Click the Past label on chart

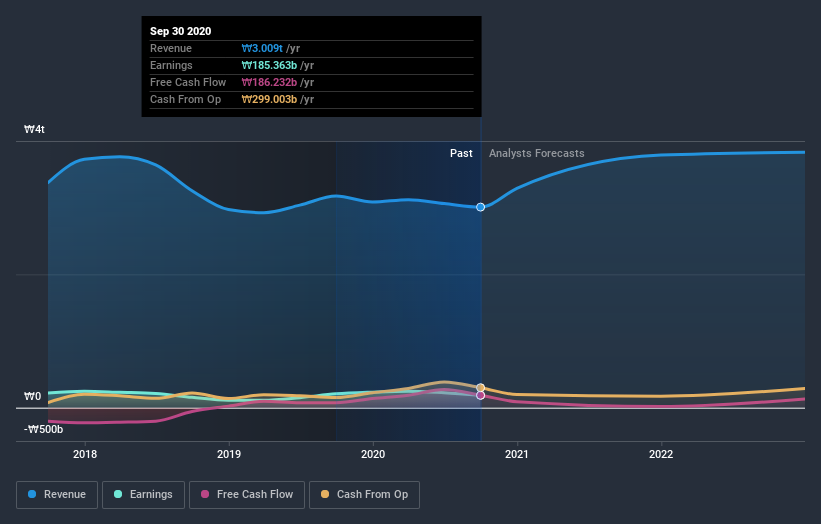pos(461,153)
